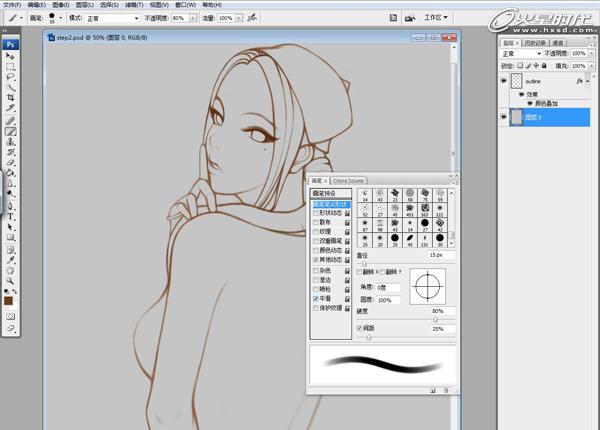
Task: Select the Move tool
Action: click(x=10, y=56)
